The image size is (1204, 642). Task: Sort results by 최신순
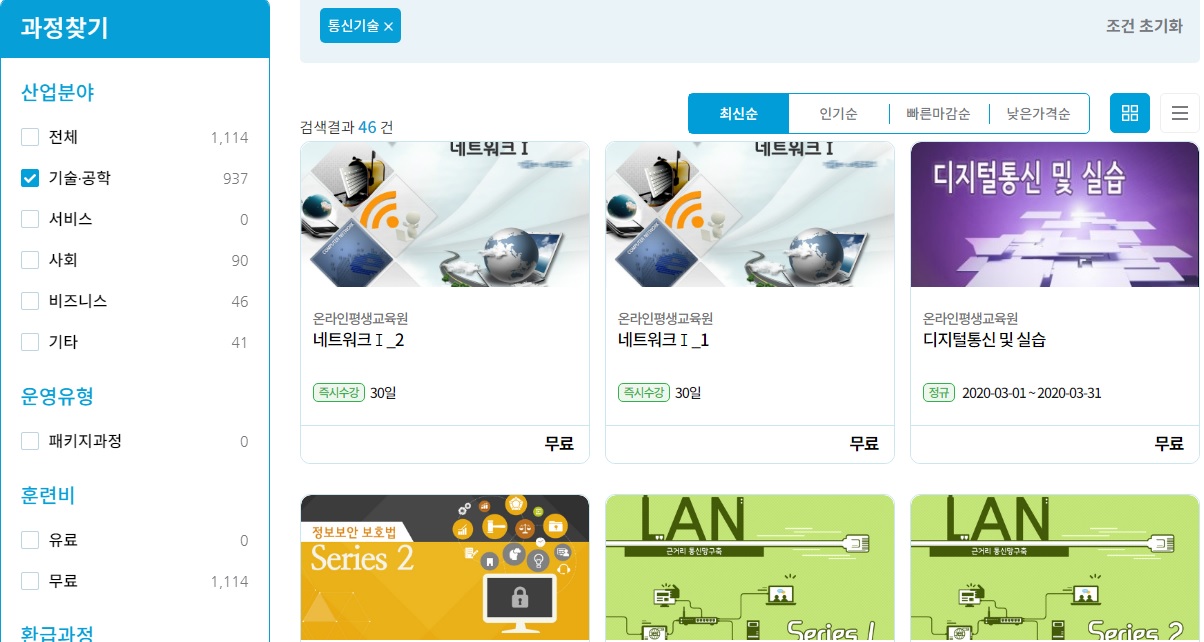pyautogui.click(x=738, y=114)
